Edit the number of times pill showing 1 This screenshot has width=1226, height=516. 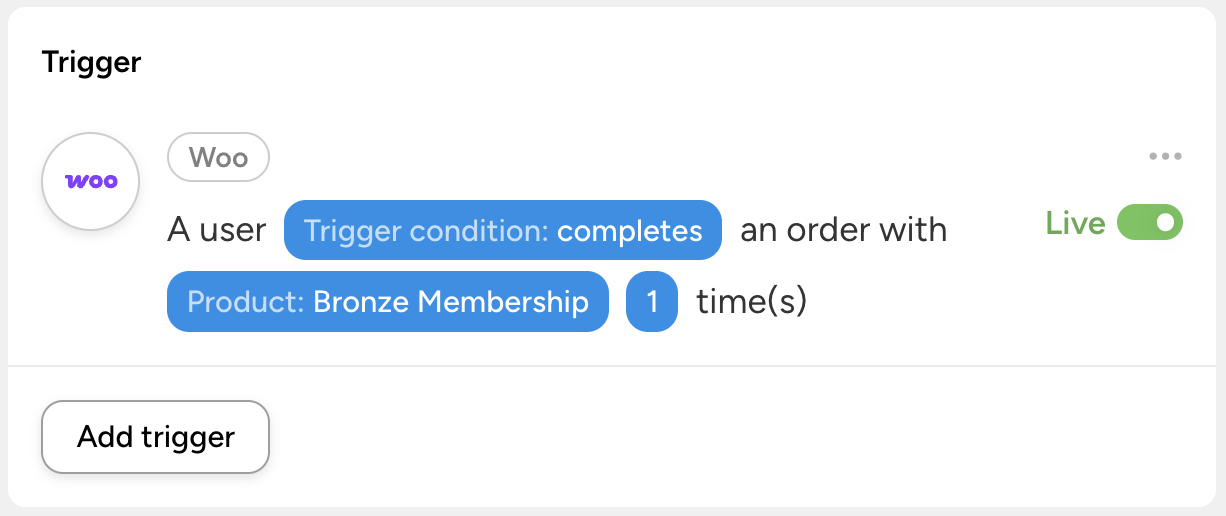pos(652,301)
